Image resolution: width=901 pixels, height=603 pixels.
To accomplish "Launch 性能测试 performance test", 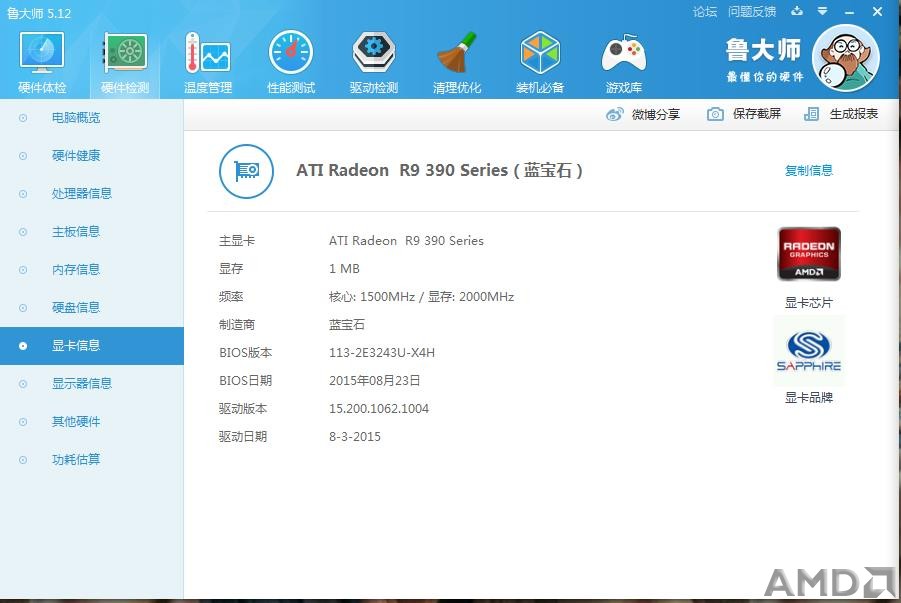I will pos(291,62).
